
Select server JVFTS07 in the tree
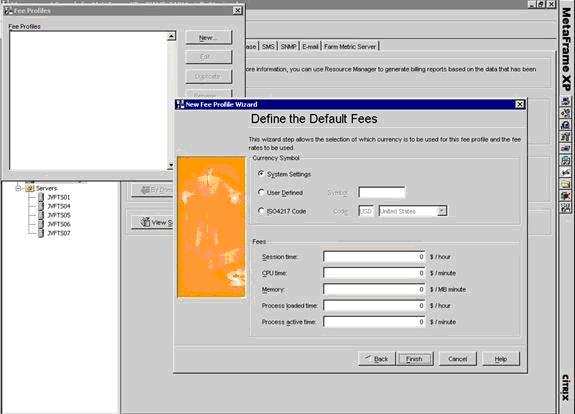(x=59, y=233)
